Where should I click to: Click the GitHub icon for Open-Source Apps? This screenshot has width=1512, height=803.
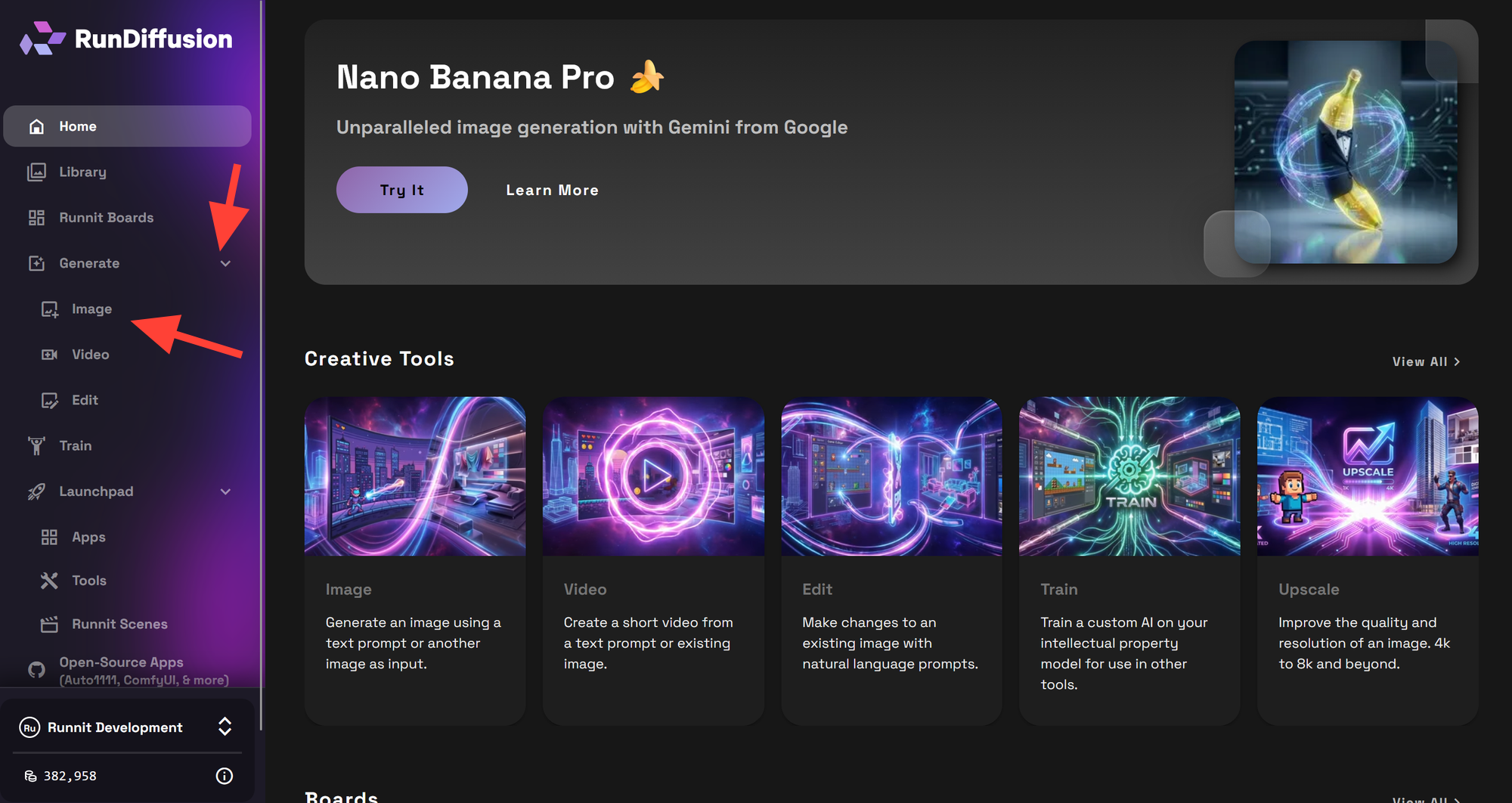coord(36,670)
